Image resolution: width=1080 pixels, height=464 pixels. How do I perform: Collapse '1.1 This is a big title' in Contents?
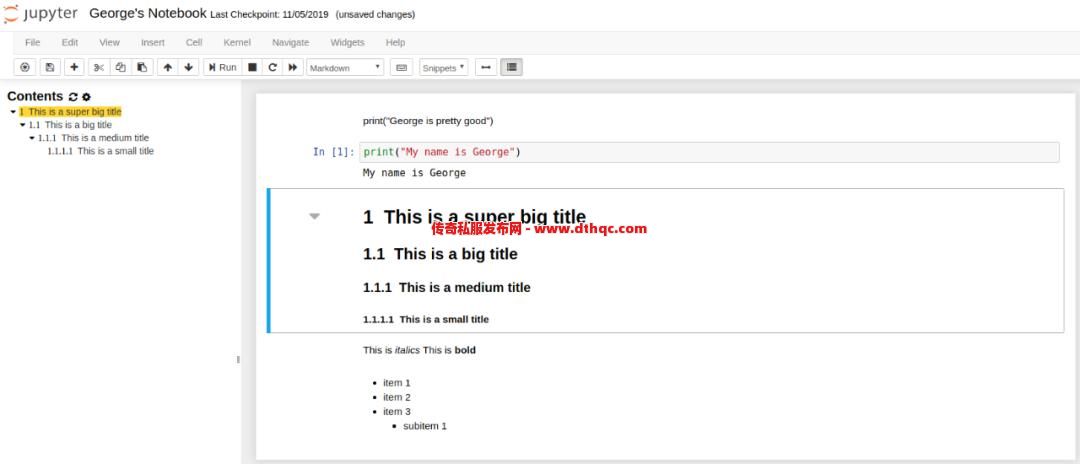23,125
